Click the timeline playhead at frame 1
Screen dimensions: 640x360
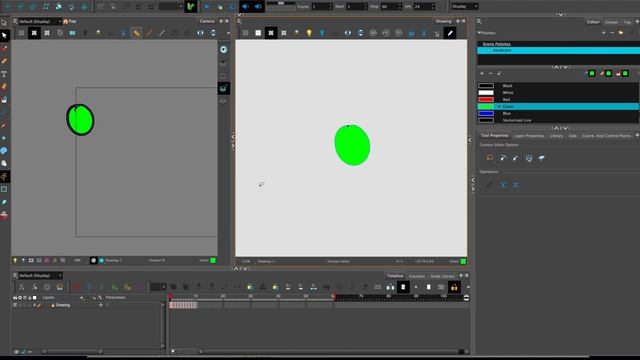point(170,297)
